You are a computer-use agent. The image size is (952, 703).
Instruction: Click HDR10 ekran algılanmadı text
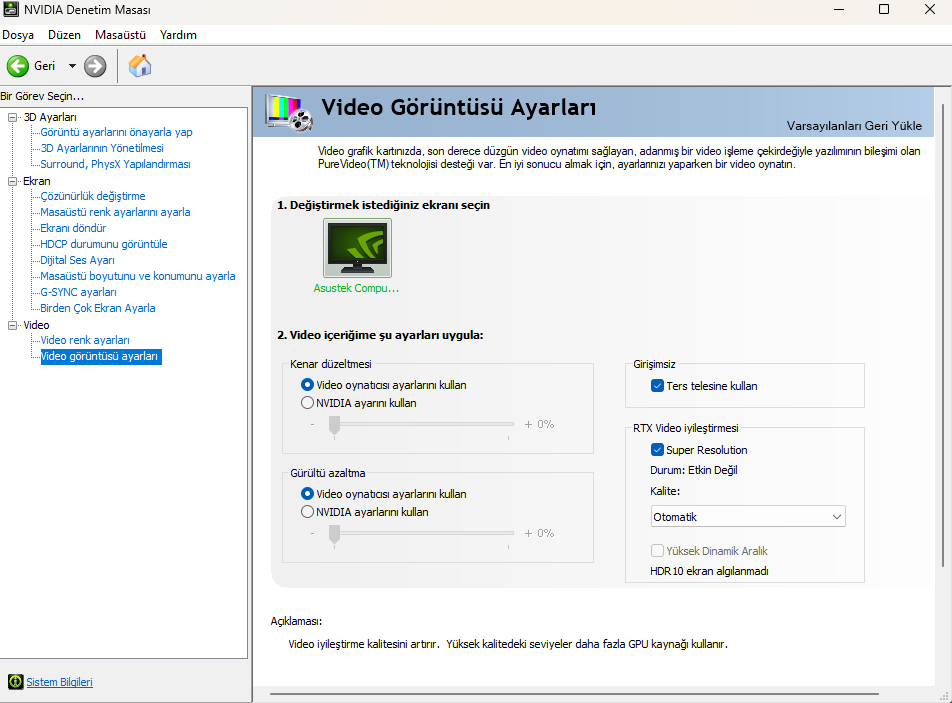709,571
